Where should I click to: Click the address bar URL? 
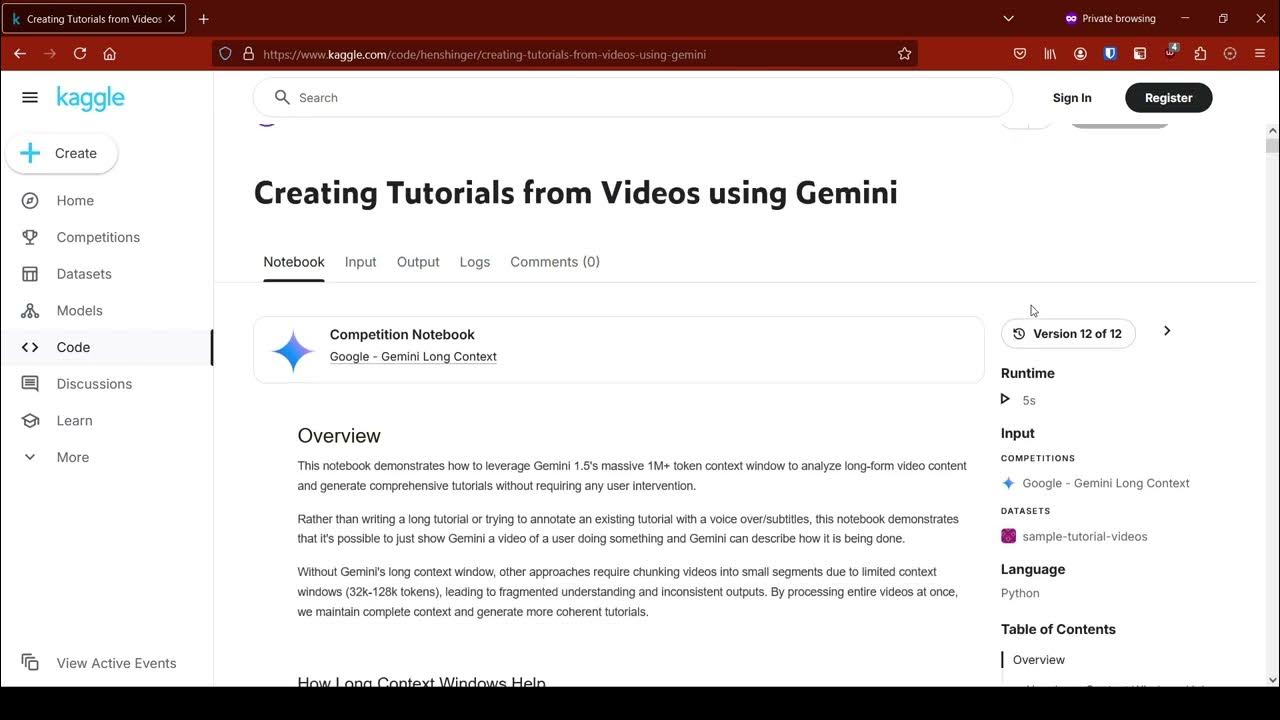tap(484, 54)
